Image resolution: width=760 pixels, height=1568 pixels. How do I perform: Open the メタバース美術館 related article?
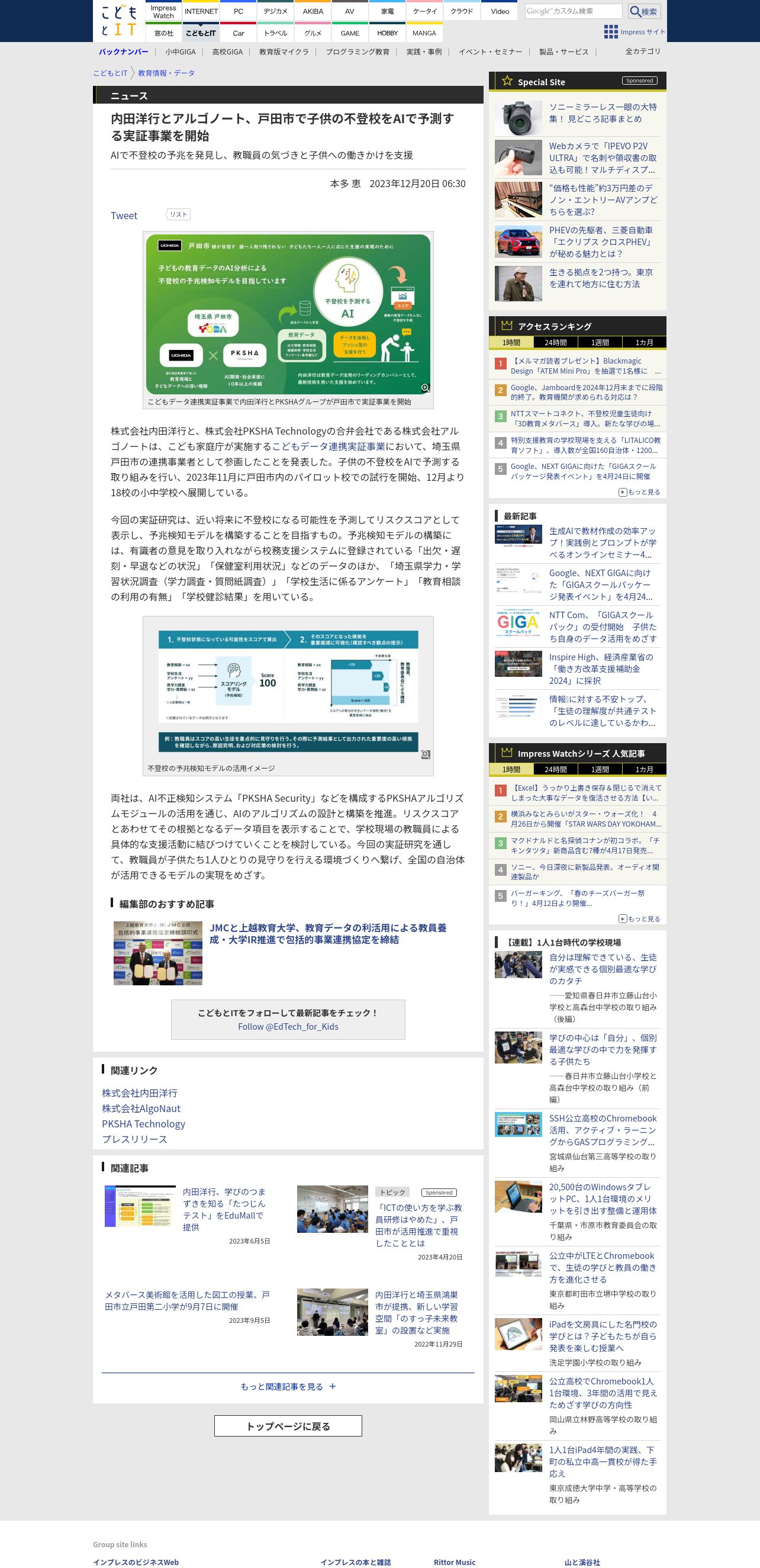[188, 1300]
